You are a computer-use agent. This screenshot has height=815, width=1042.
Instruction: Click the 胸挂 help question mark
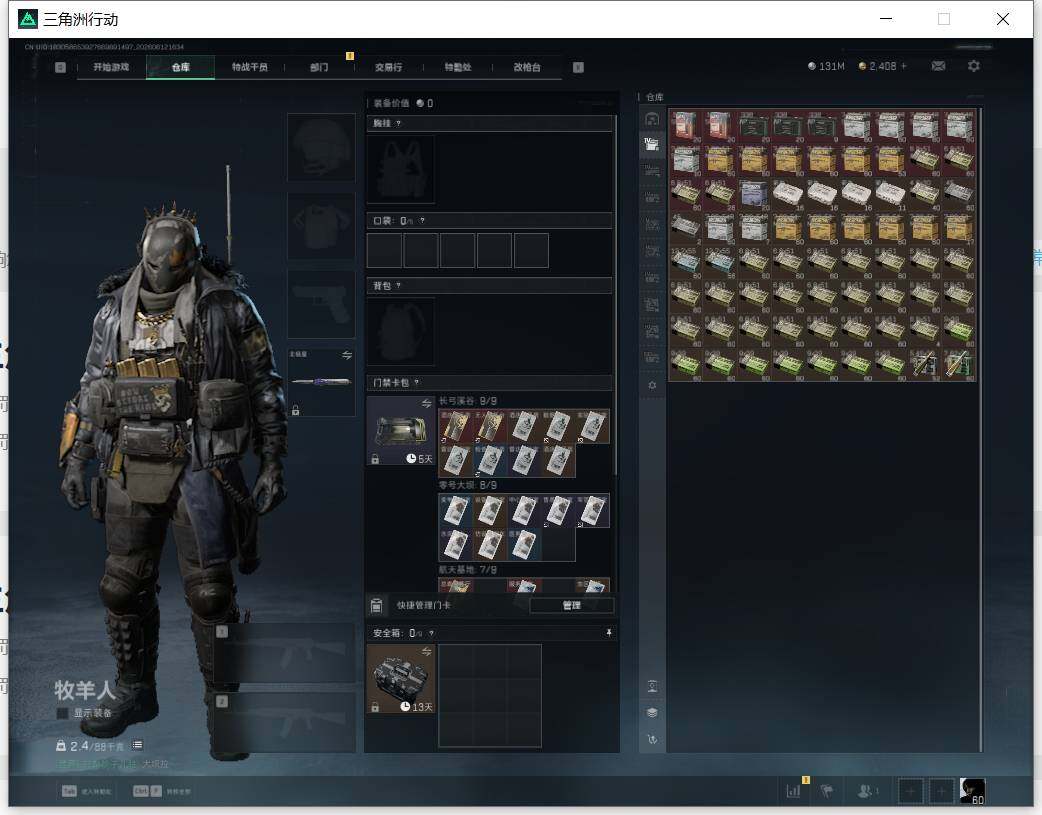398,124
